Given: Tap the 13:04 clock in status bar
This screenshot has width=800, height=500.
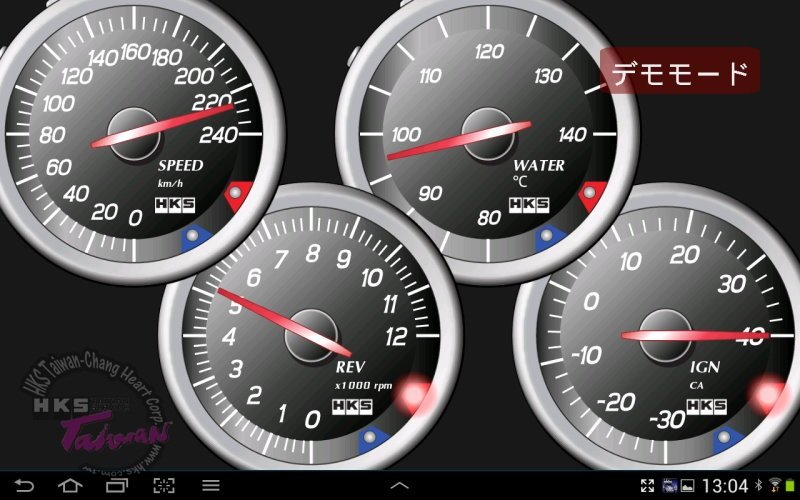Looking at the screenshot, I should [x=724, y=485].
